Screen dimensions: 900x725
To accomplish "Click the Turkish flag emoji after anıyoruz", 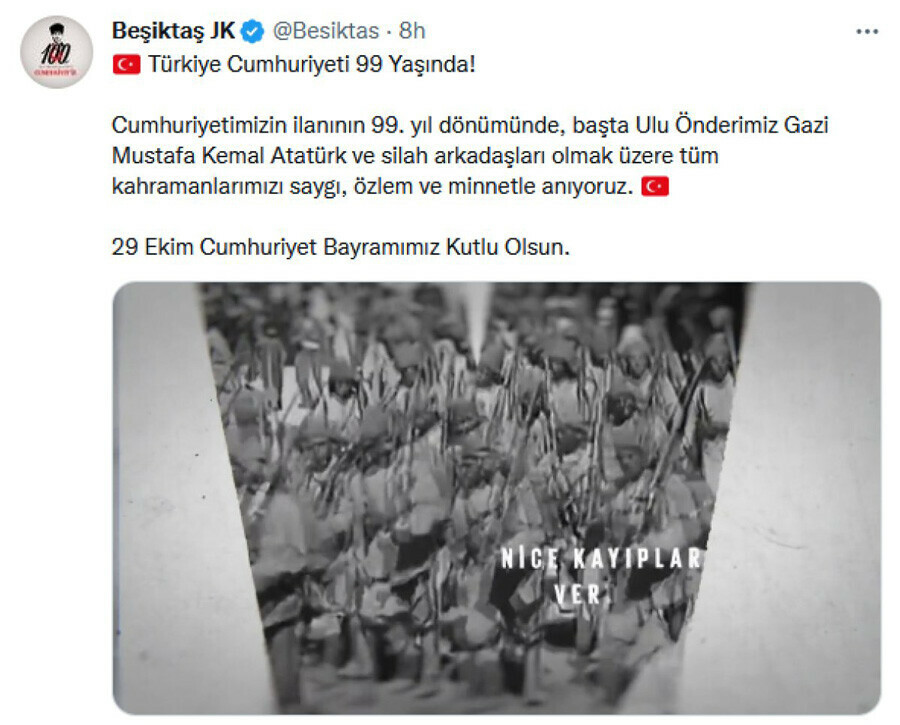I will tap(655, 187).
